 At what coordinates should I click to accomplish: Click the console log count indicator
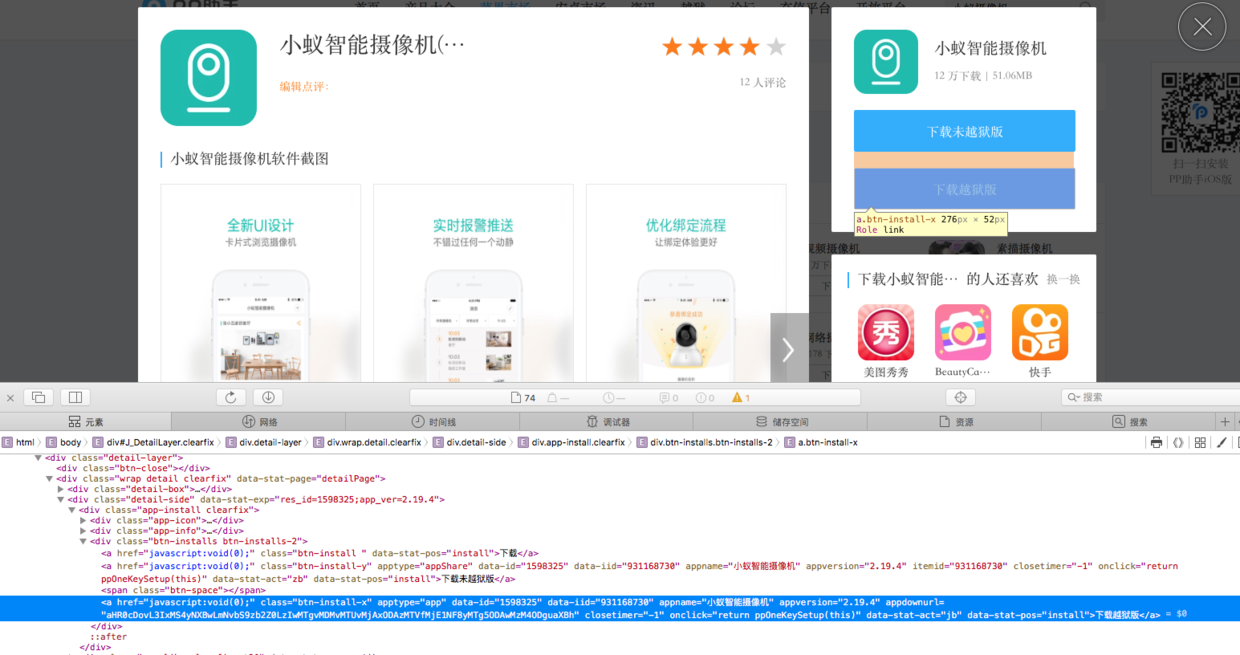point(668,397)
